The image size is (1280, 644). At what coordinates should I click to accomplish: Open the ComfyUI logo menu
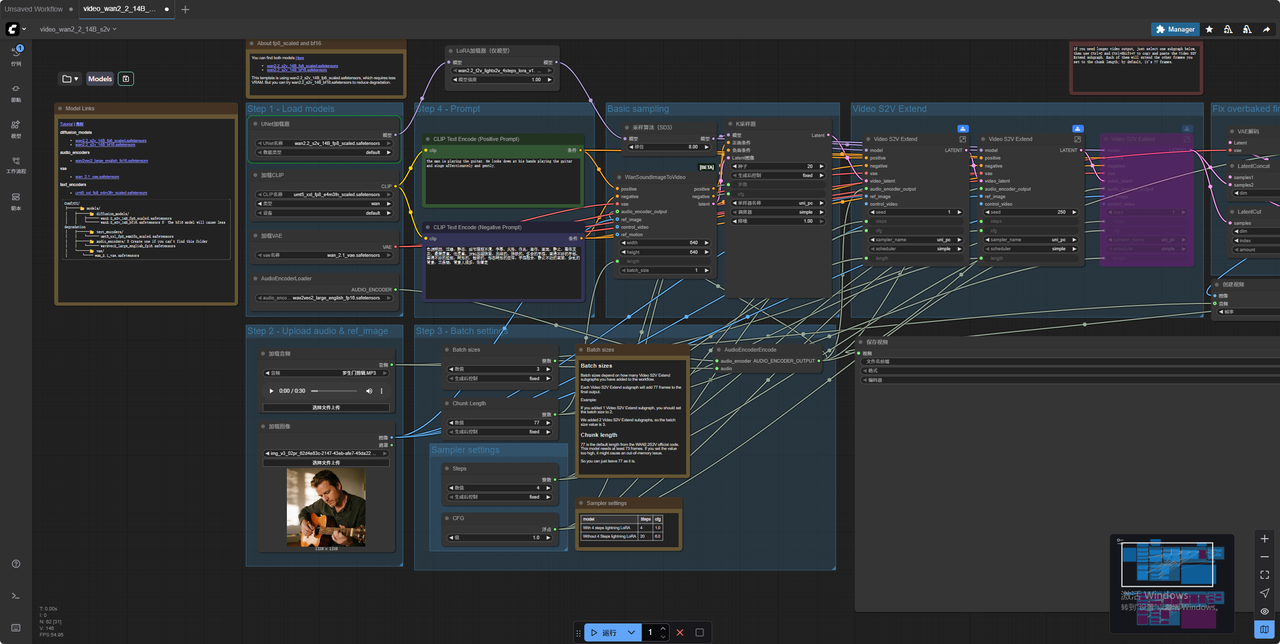click(16, 29)
